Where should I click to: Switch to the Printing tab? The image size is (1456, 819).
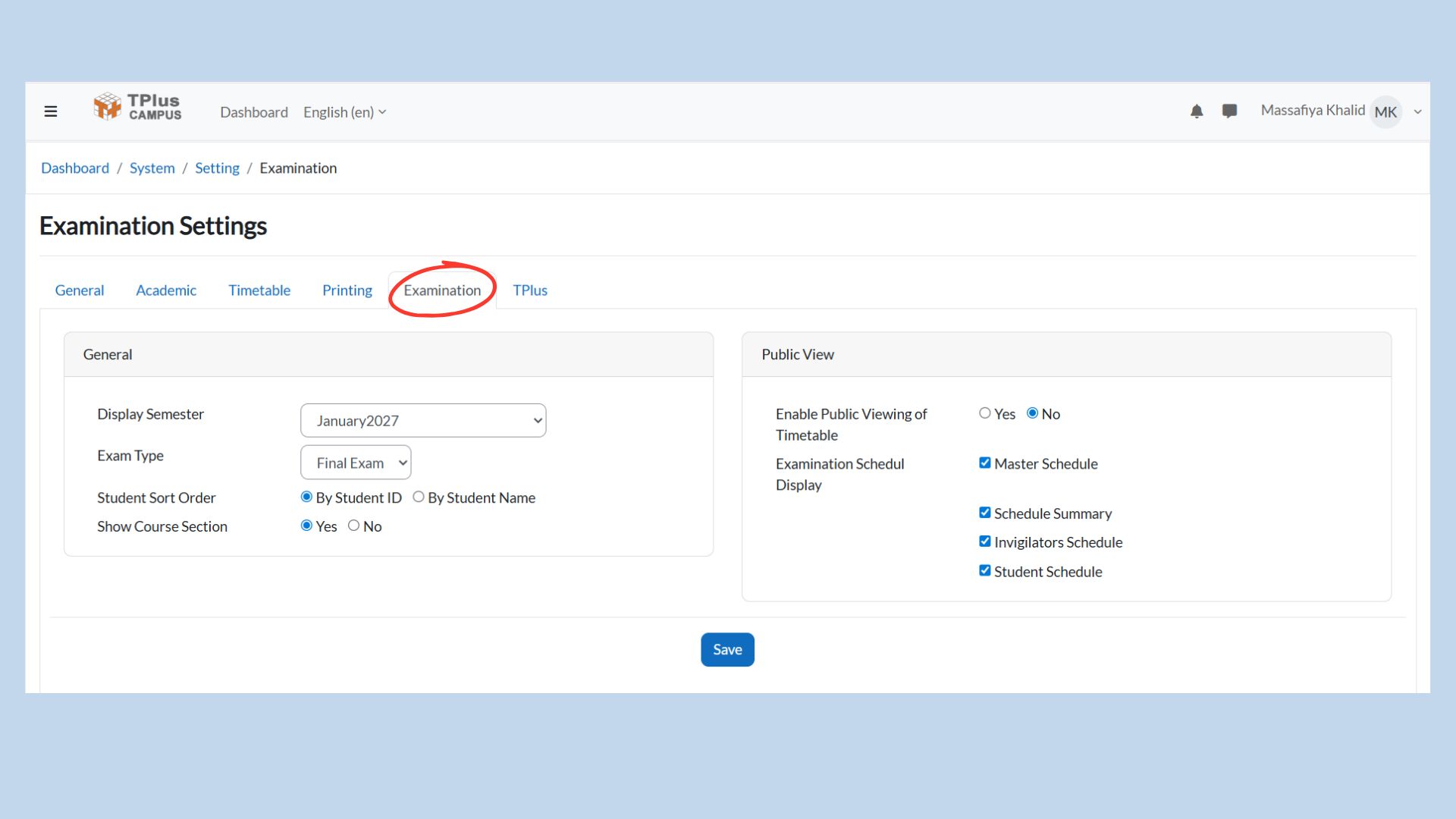tap(347, 290)
